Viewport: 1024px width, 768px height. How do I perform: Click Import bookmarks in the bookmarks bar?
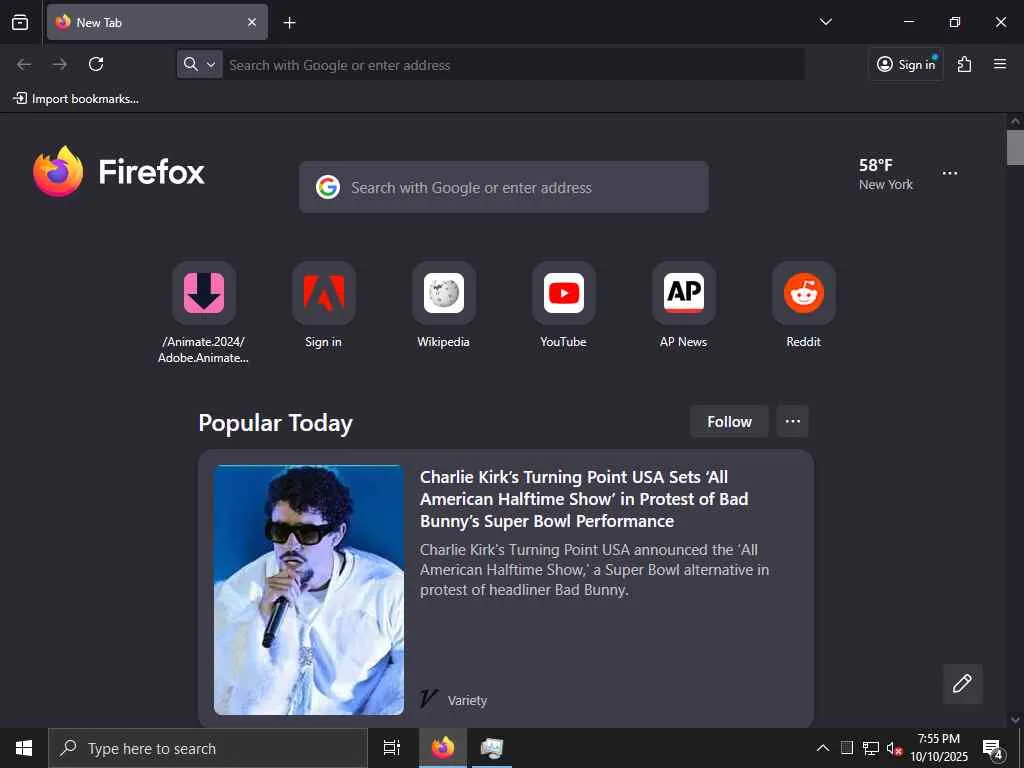pos(76,99)
